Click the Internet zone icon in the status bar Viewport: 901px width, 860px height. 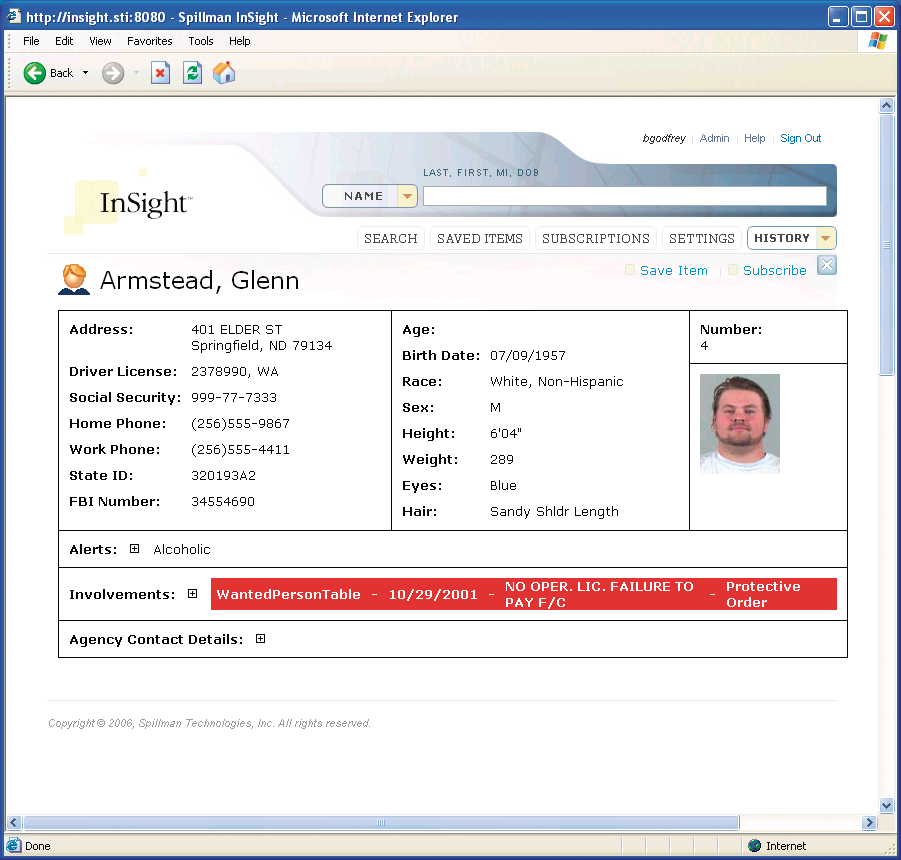click(x=752, y=845)
